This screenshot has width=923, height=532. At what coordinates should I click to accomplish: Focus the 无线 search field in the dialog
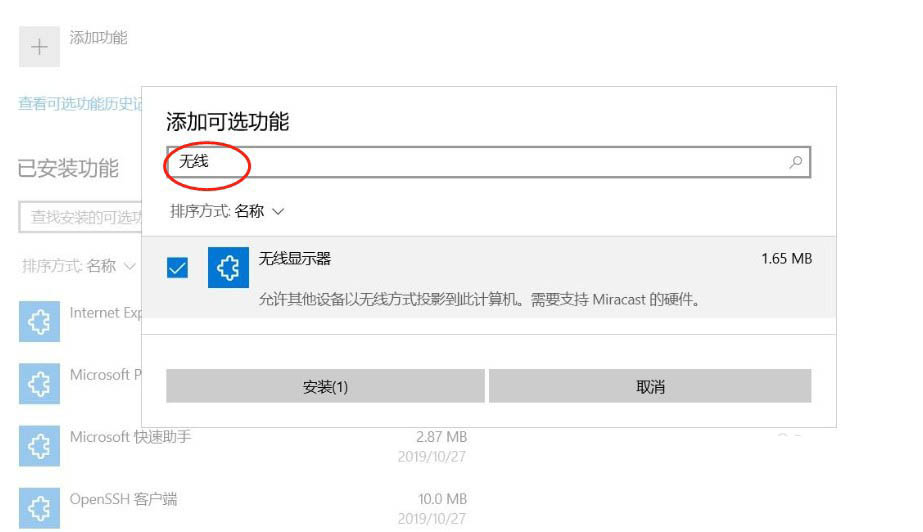489,162
